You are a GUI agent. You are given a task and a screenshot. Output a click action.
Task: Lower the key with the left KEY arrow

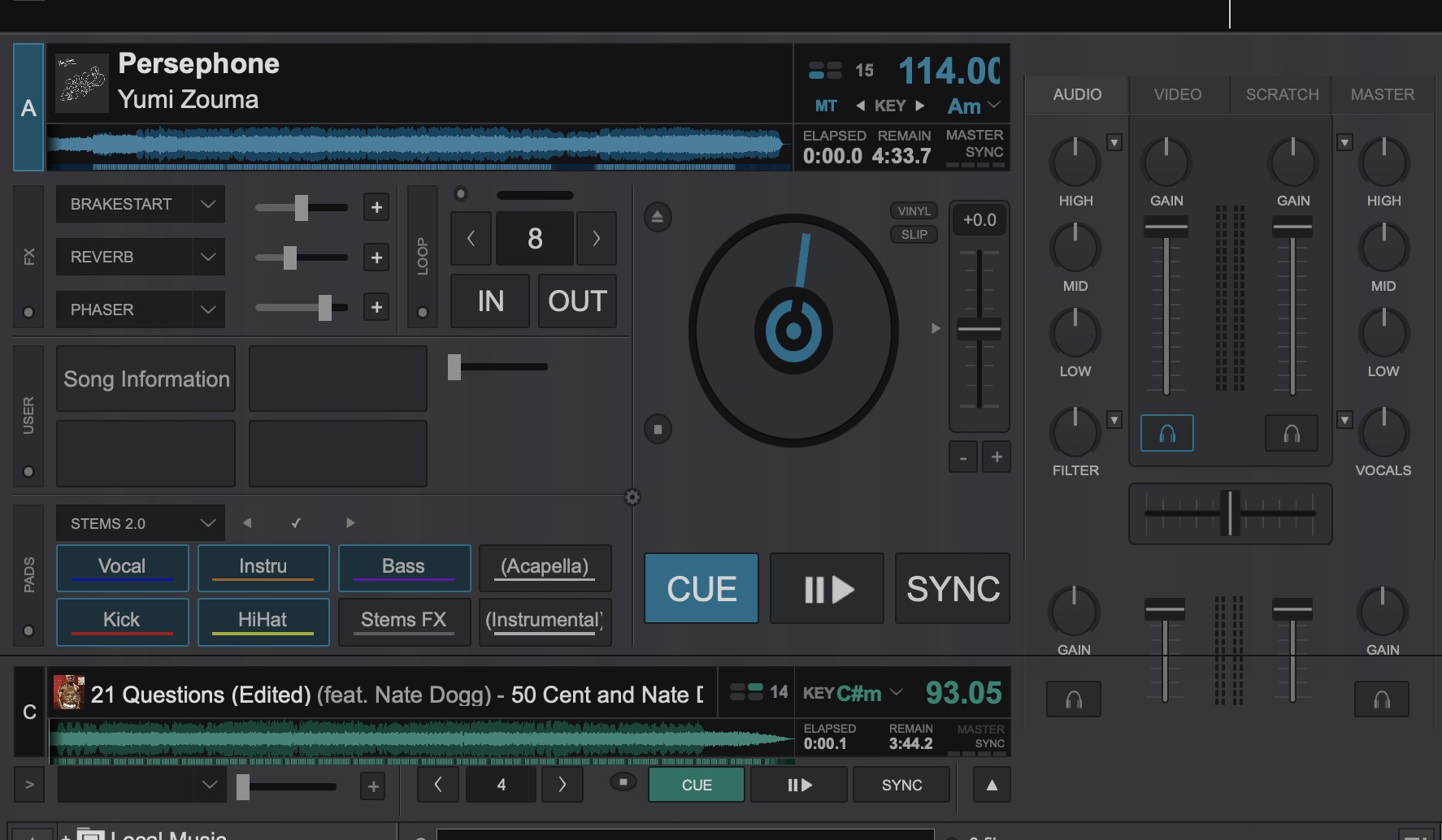point(860,106)
